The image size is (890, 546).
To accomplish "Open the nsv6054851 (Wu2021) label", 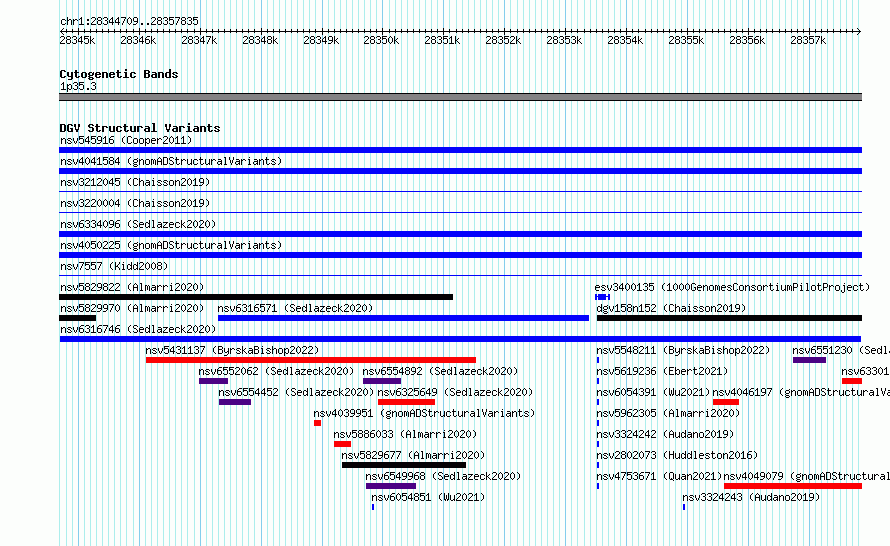I will 429,497.
